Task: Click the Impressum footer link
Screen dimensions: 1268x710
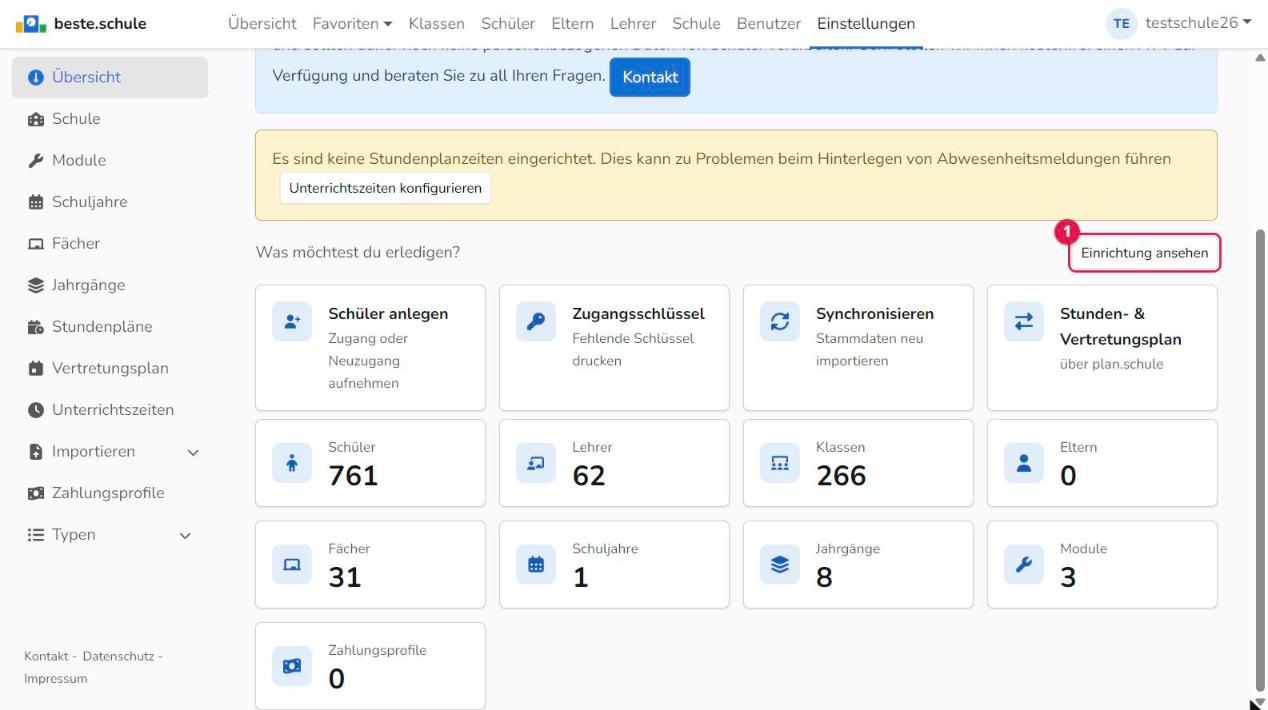Action: [55, 679]
